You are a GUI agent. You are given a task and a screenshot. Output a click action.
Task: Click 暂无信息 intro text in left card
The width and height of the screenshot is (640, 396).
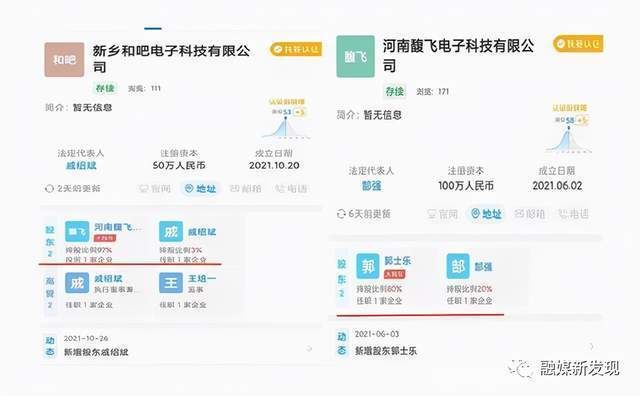(92, 107)
